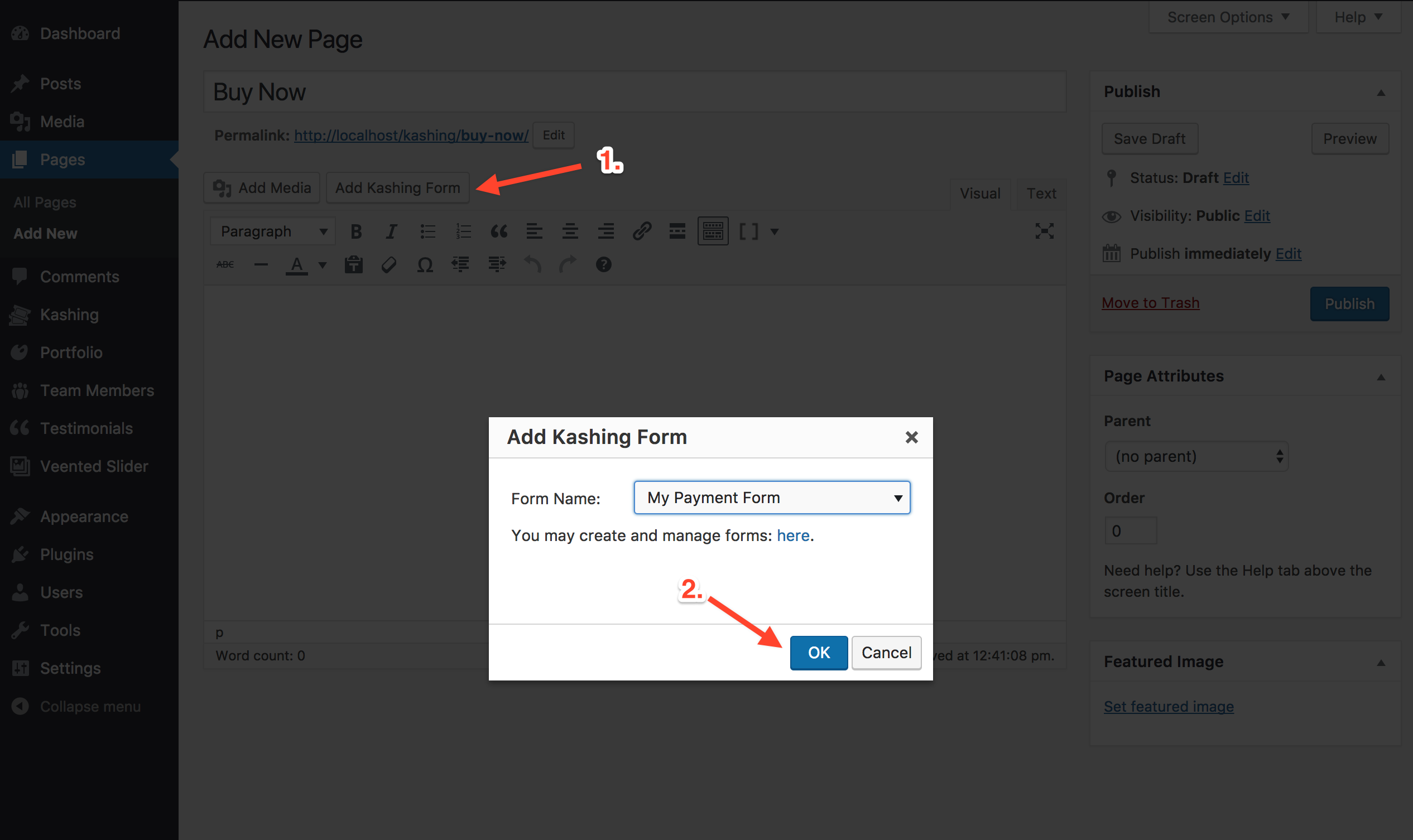The height and width of the screenshot is (840, 1413).
Task: Open the text color dropdown arrow
Action: 323,264
